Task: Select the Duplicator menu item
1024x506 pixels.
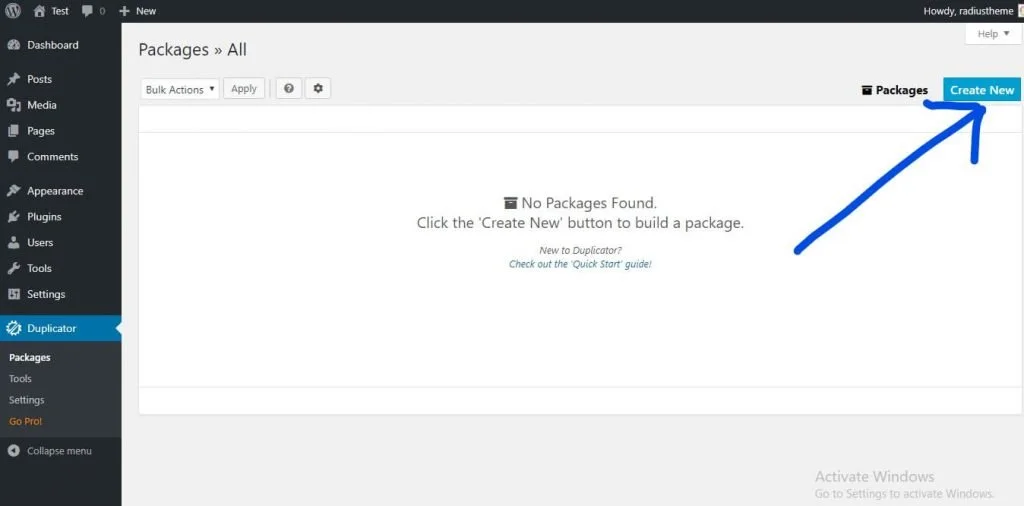Action: (61, 328)
